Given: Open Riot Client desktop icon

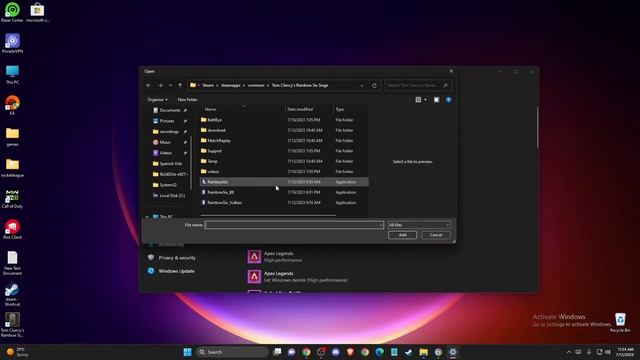Looking at the screenshot, I should coord(12,229).
